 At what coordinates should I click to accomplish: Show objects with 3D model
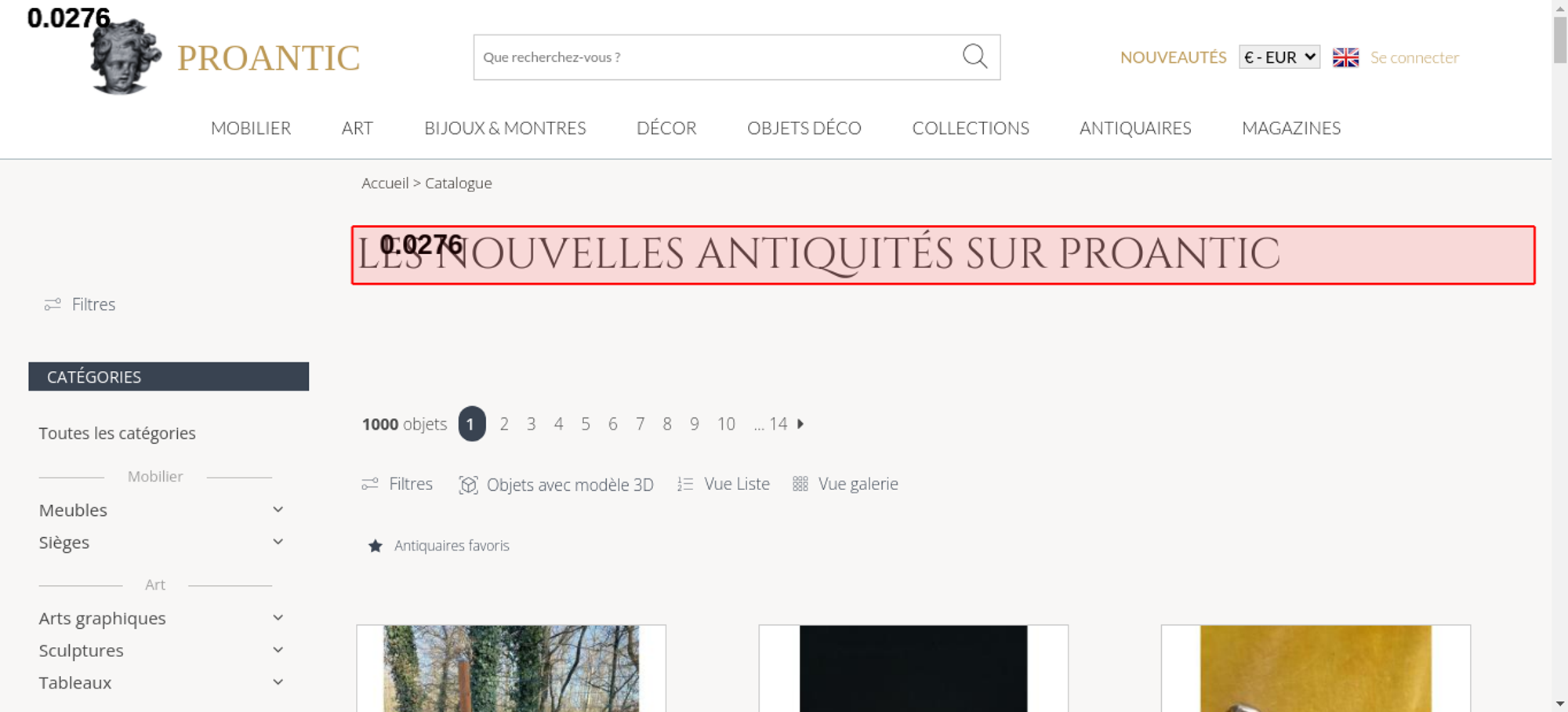[556, 485]
